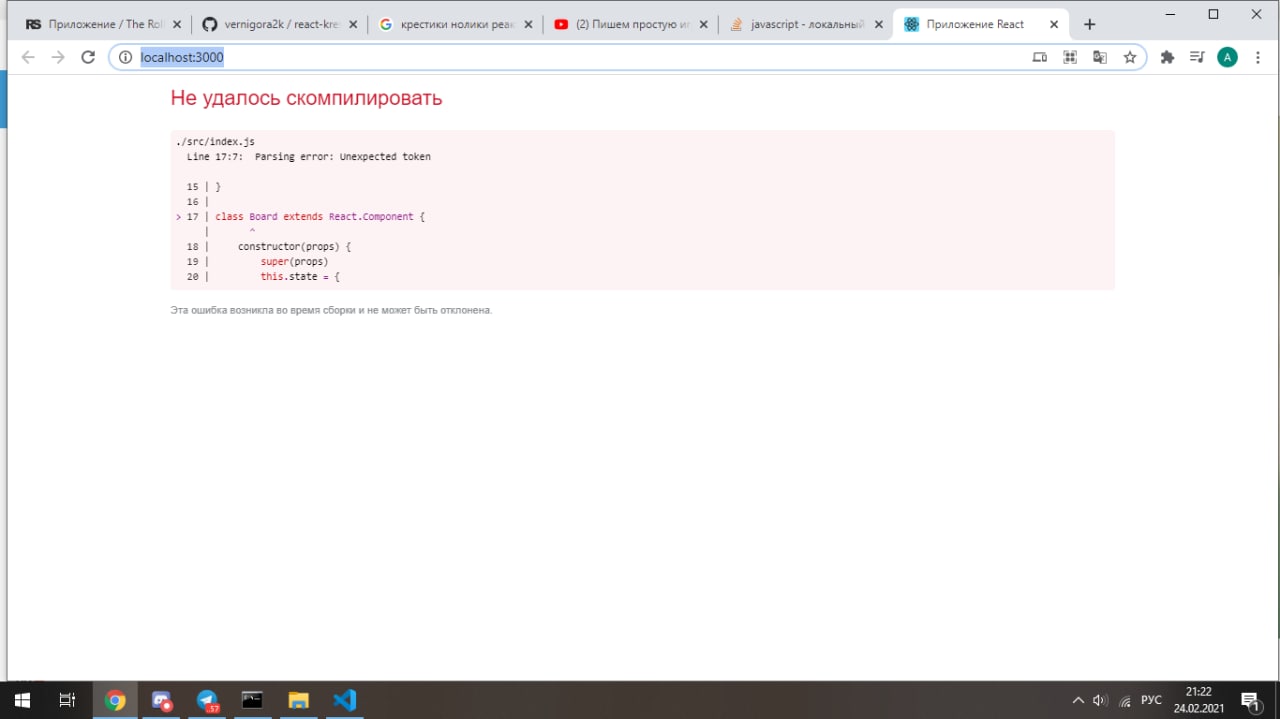Click the heading Не удалось скомпилировать
This screenshot has width=1280, height=719.
[306, 98]
